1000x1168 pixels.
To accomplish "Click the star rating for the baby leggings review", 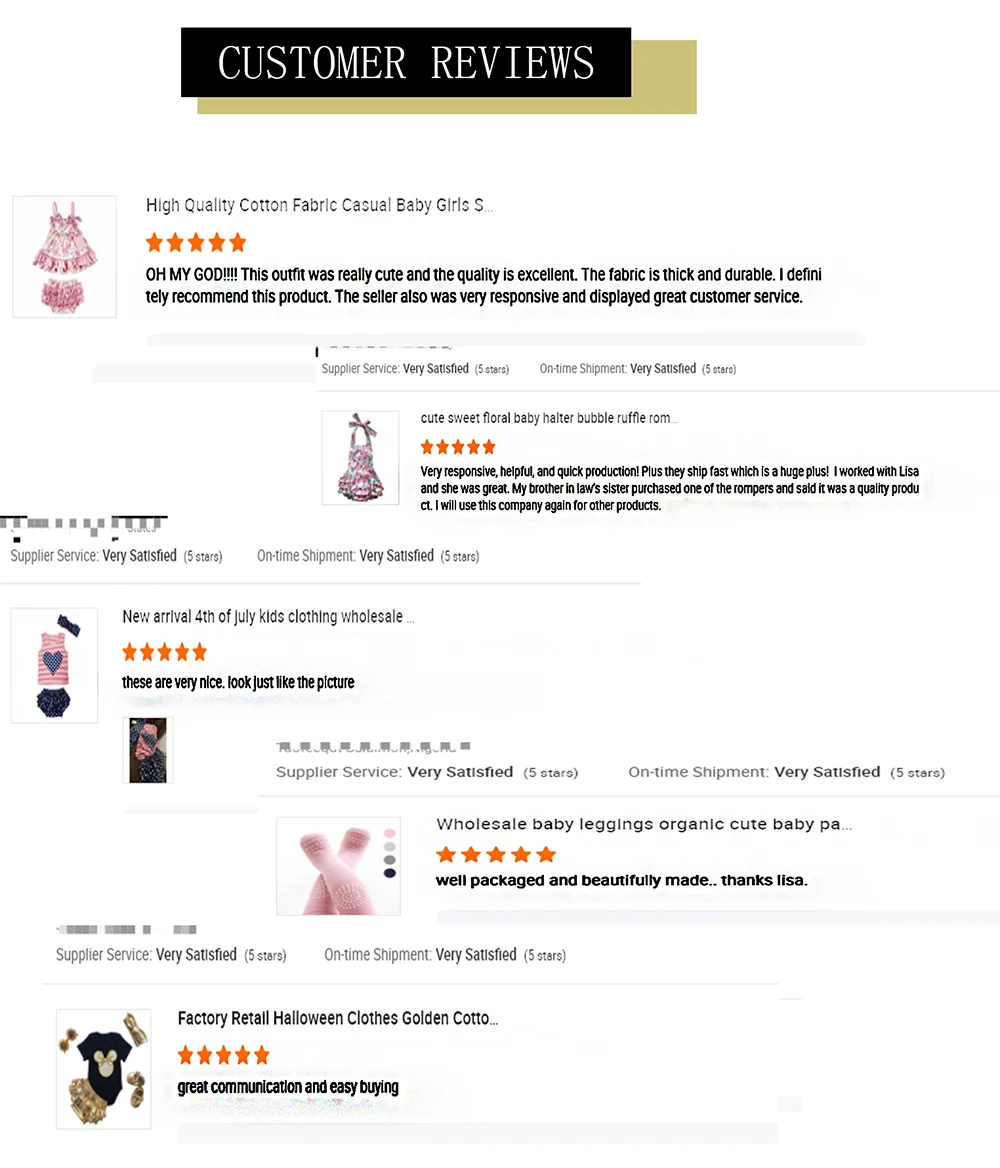I will 496,854.
